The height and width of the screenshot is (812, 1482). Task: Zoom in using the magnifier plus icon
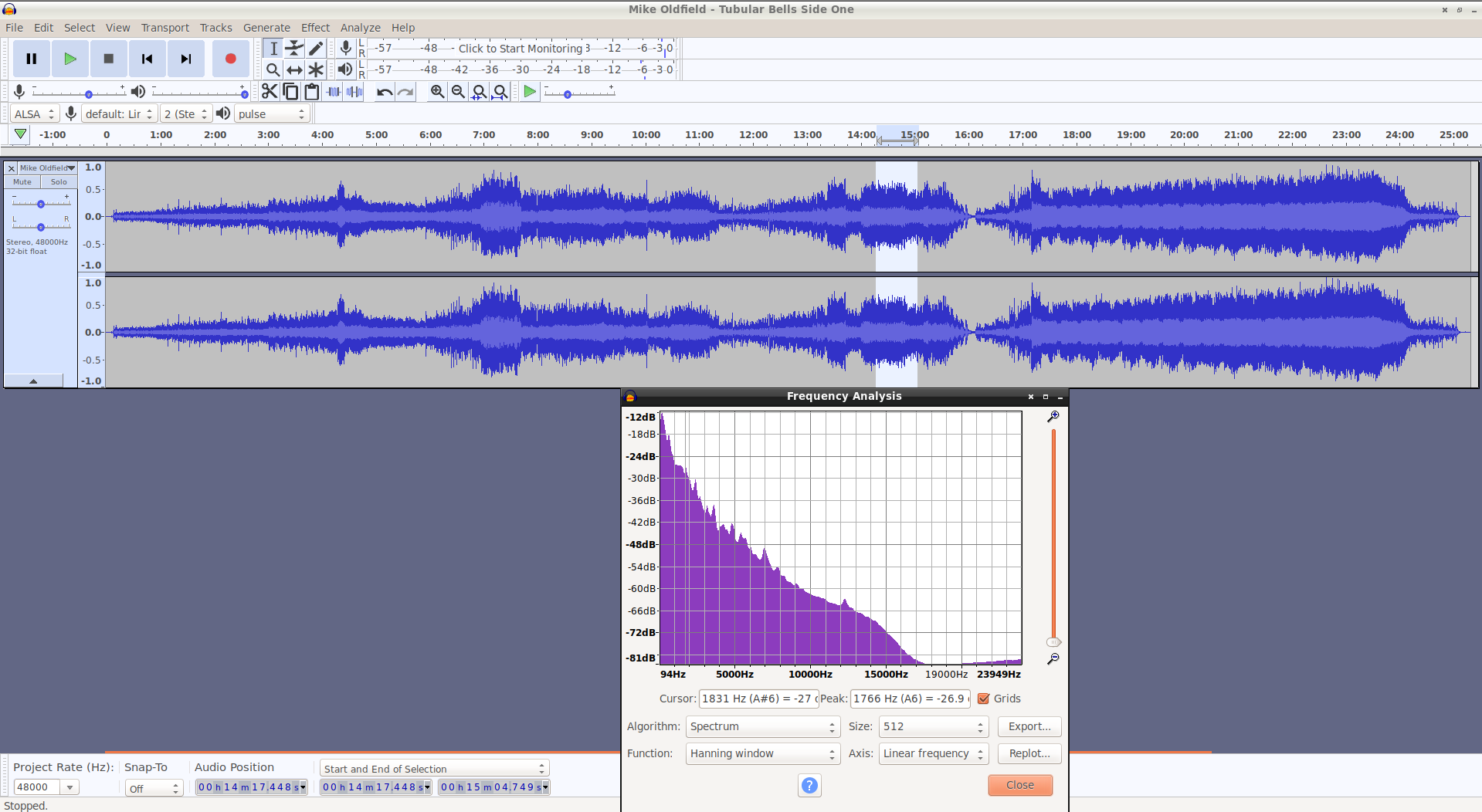(438, 92)
